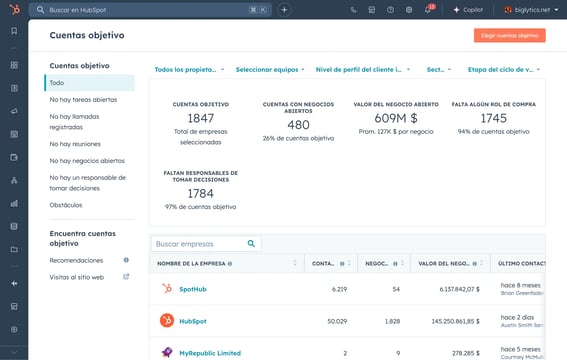The height and width of the screenshot is (360, 567).
Task: Open the folder library icon in sidebar
Action: (14, 249)
